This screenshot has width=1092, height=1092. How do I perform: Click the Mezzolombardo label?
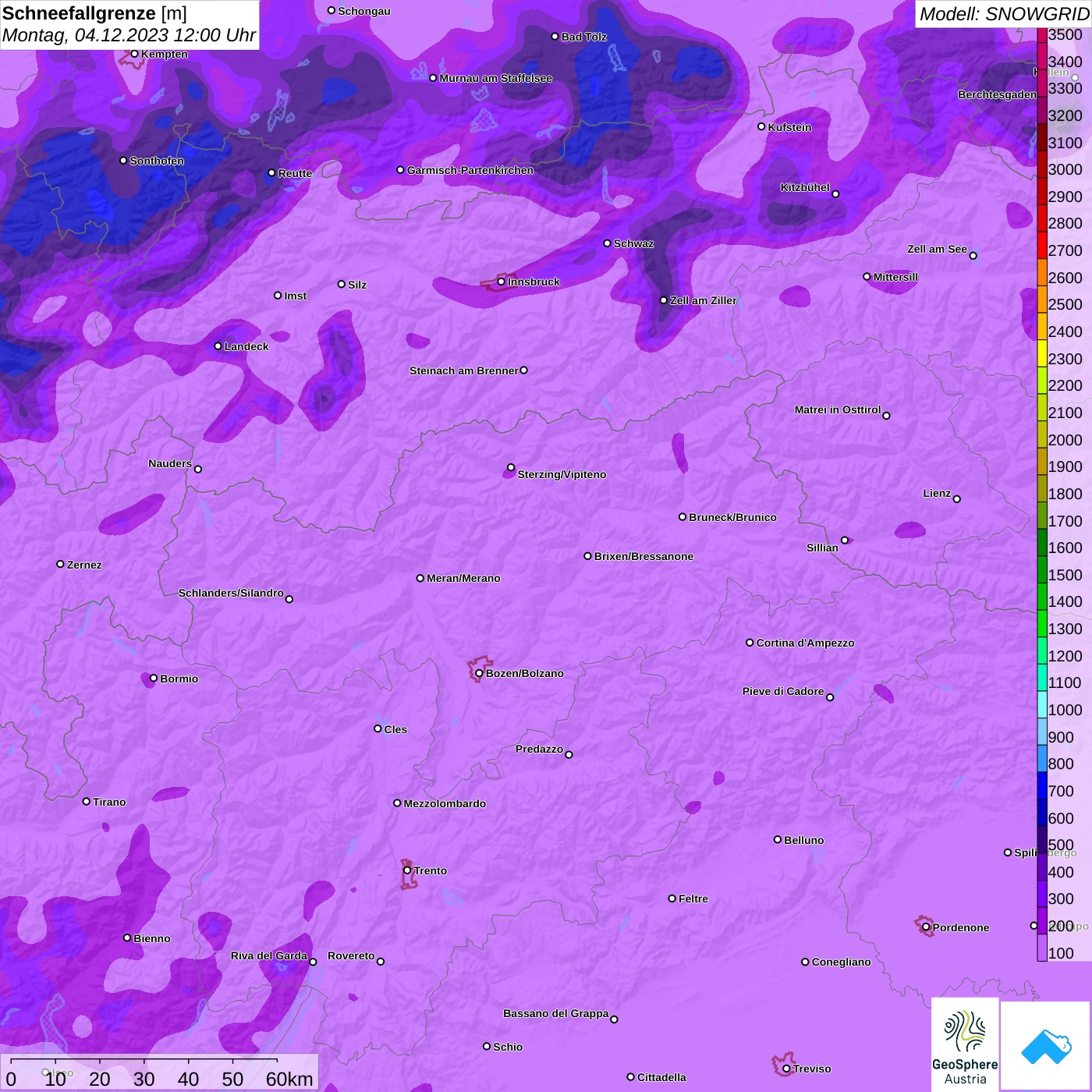click(x=445, y=803)
